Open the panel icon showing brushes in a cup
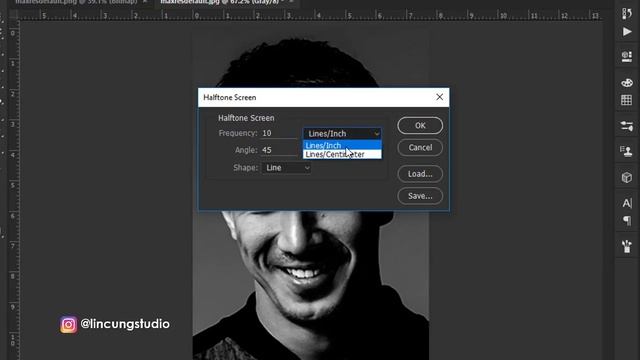Image resolution: width=640 pixels, height=360 pixels. pyautogui.click(x=627, y=247)
